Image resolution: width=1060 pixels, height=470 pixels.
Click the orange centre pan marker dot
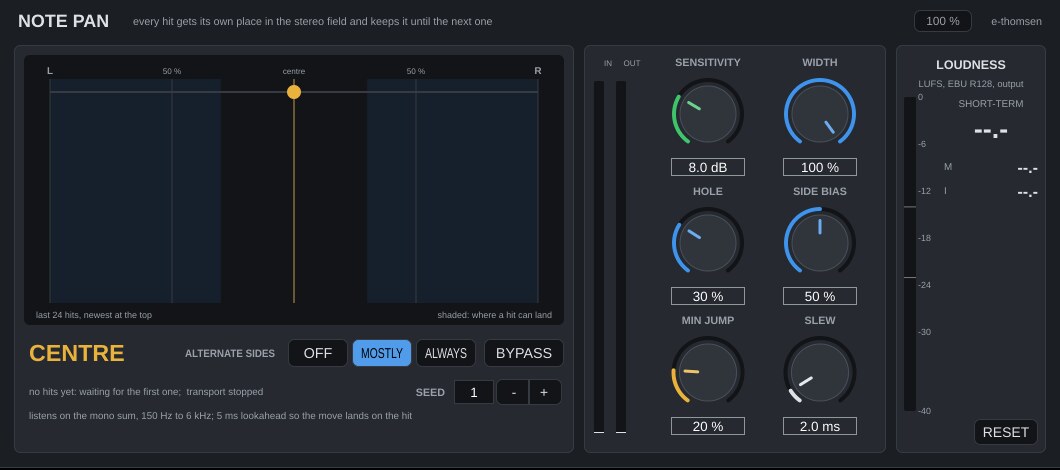click(294, 92)
